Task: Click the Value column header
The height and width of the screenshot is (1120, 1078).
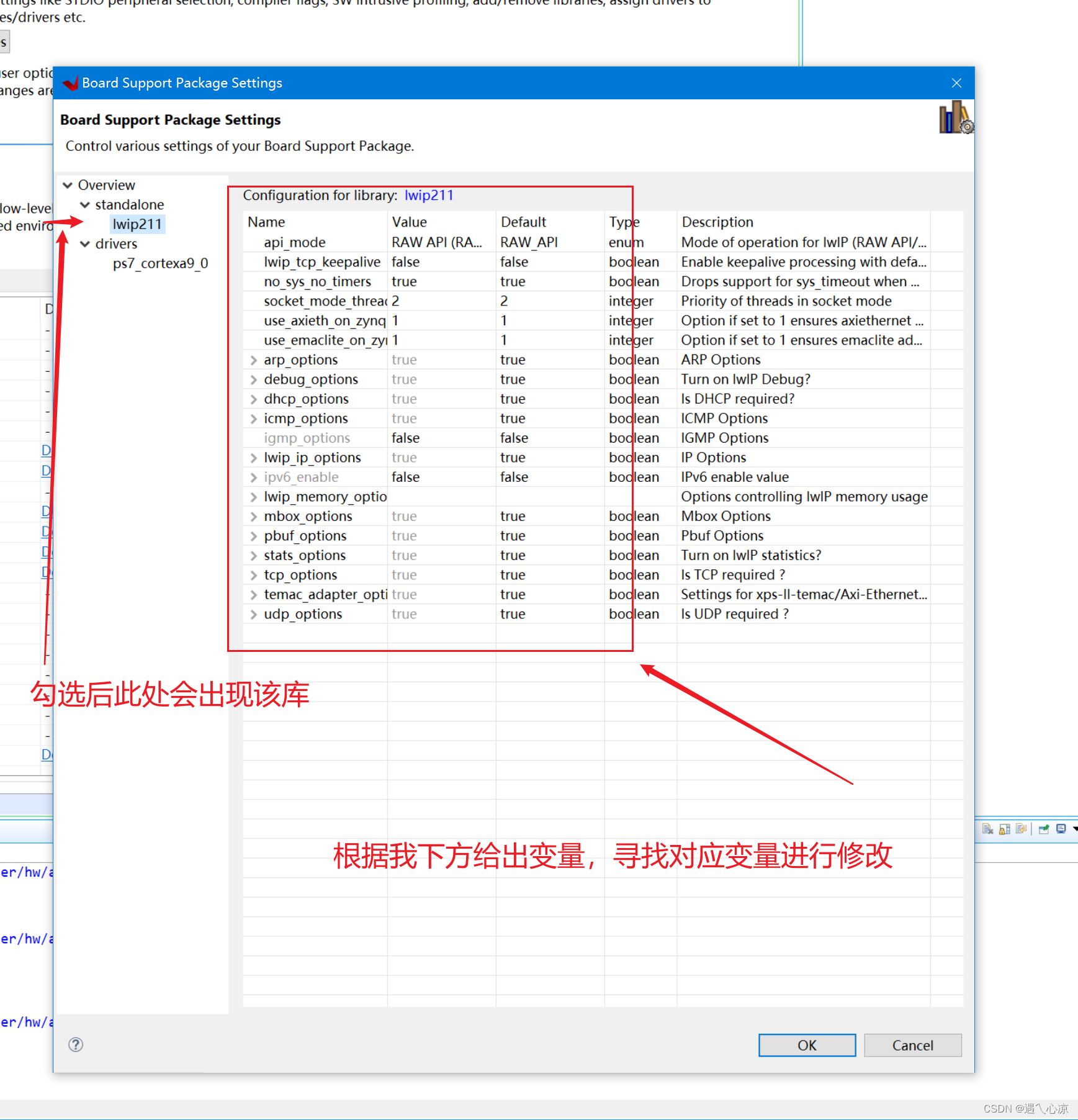Action: pyautogui.click(x=442, y=222)
